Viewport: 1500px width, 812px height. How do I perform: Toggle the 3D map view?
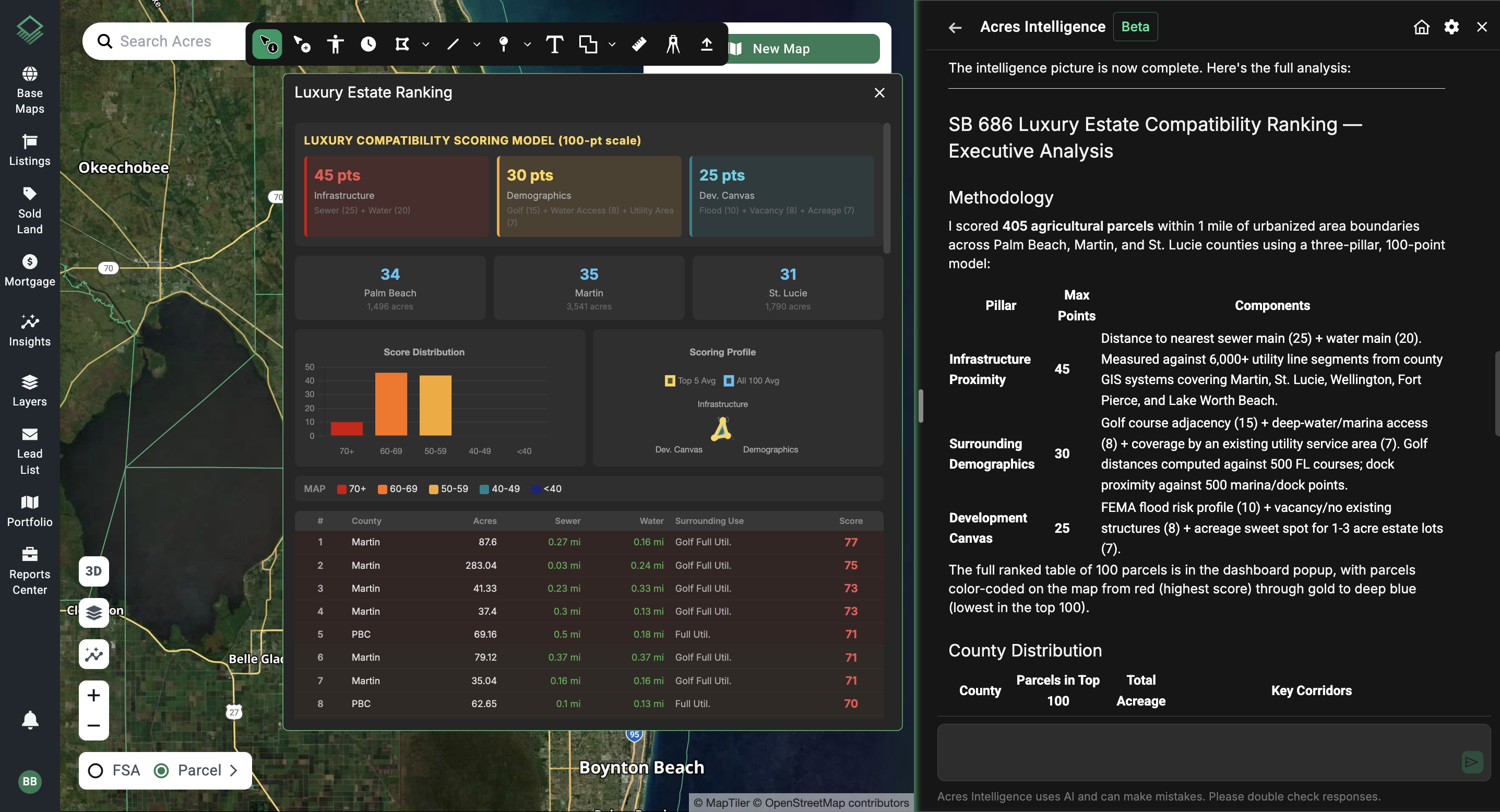pos(94,571)
